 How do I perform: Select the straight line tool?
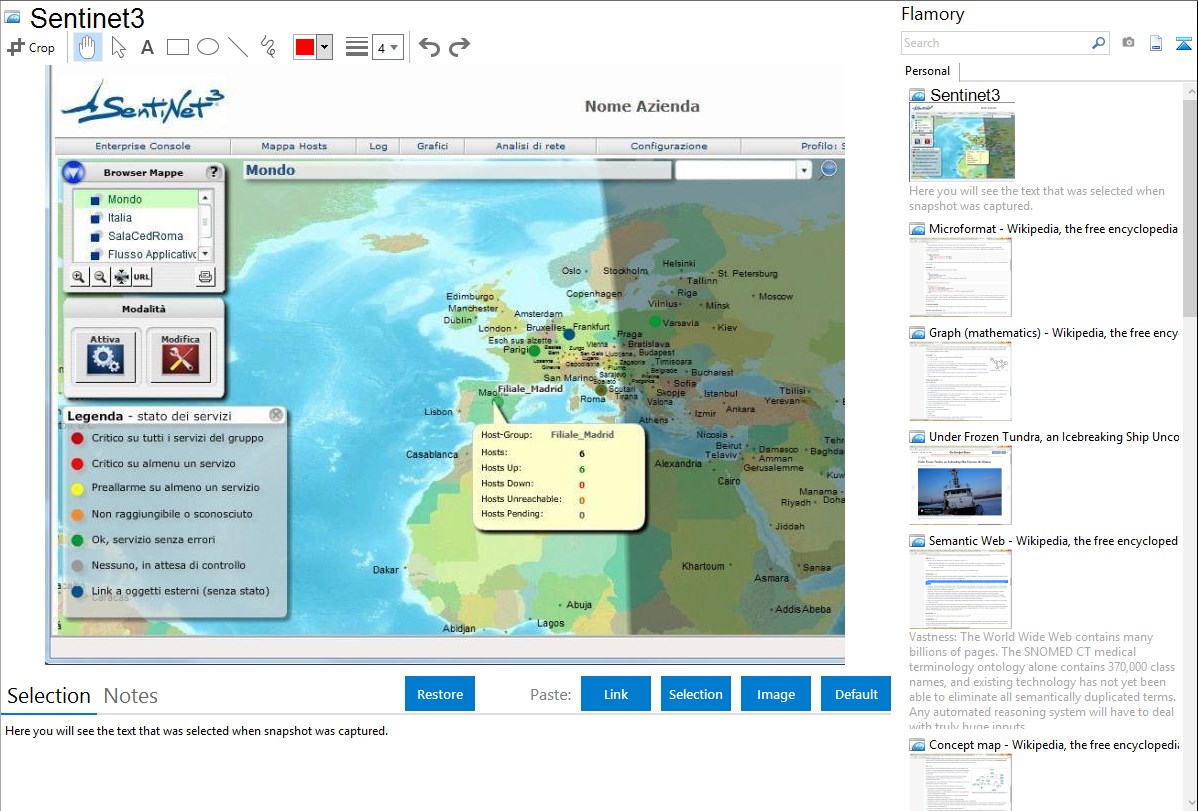click(238, 47)
